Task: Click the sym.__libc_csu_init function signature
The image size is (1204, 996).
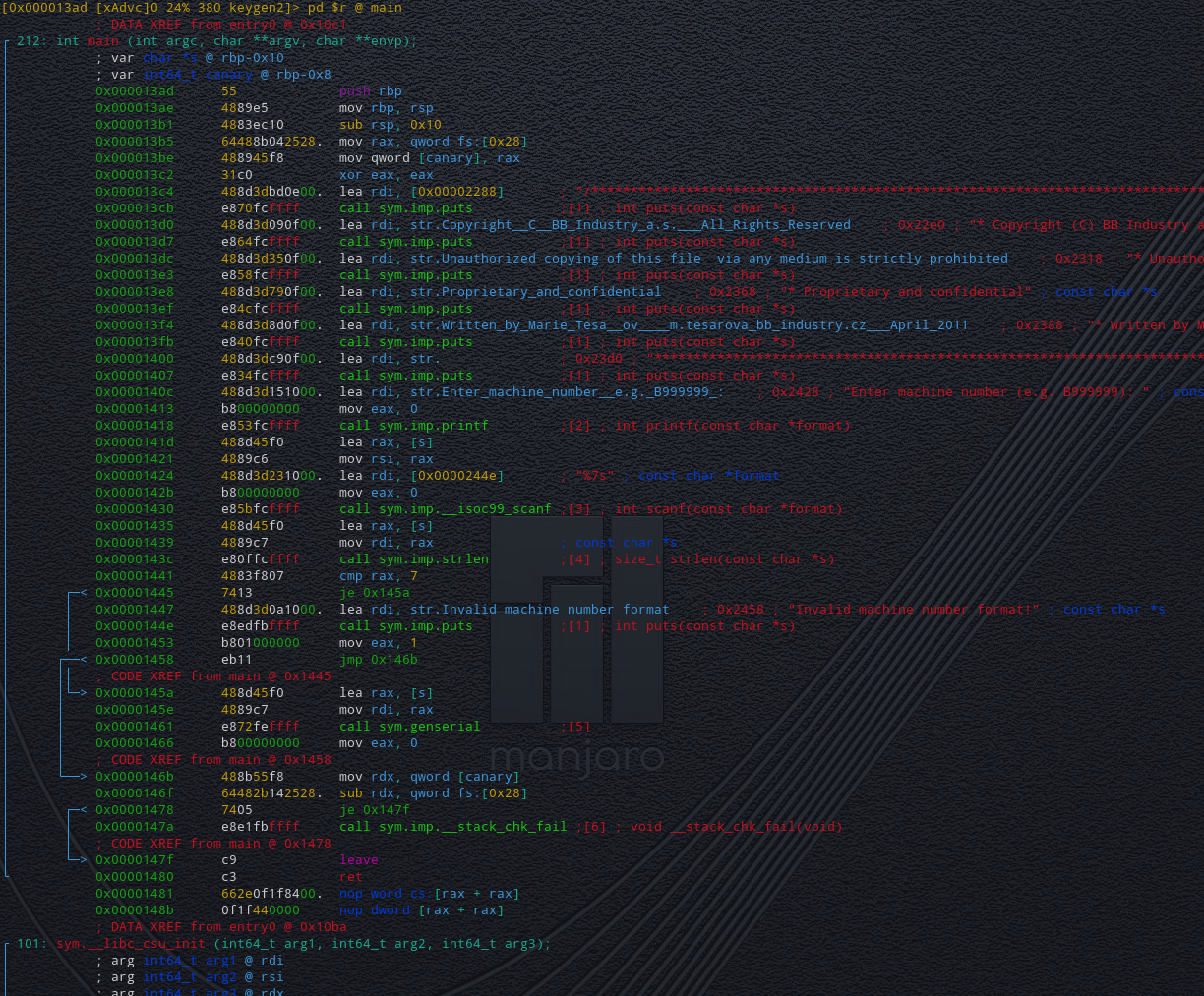Action: pos(284,944)
